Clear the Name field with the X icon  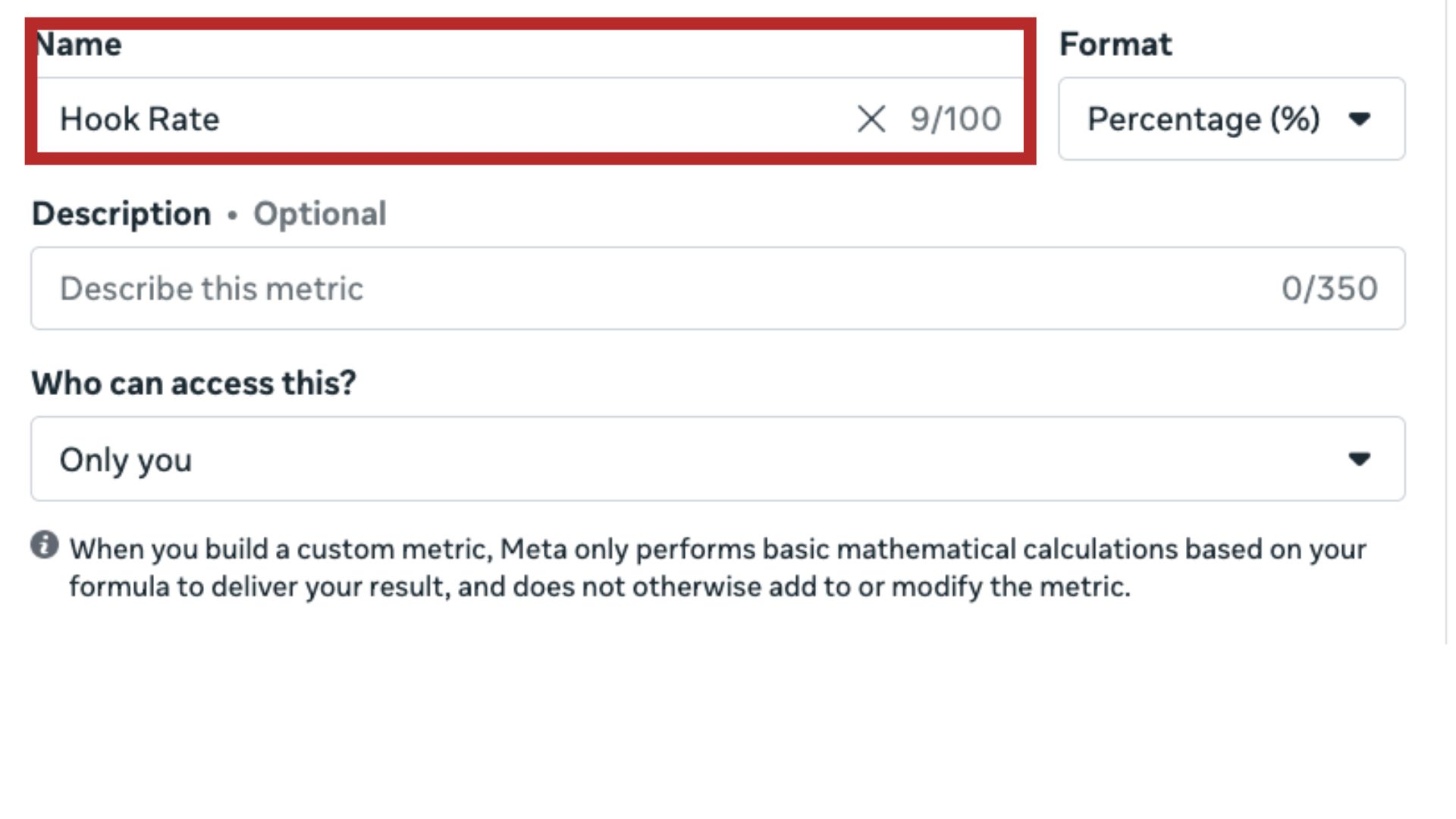[x=871, y=119]
